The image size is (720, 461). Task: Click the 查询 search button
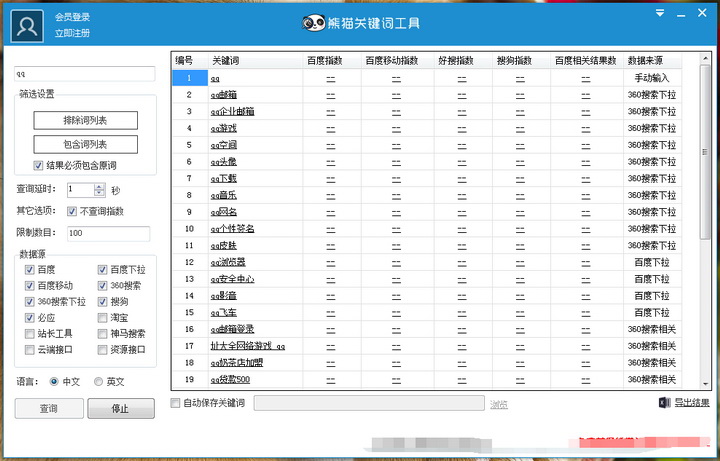click(49, 408)
